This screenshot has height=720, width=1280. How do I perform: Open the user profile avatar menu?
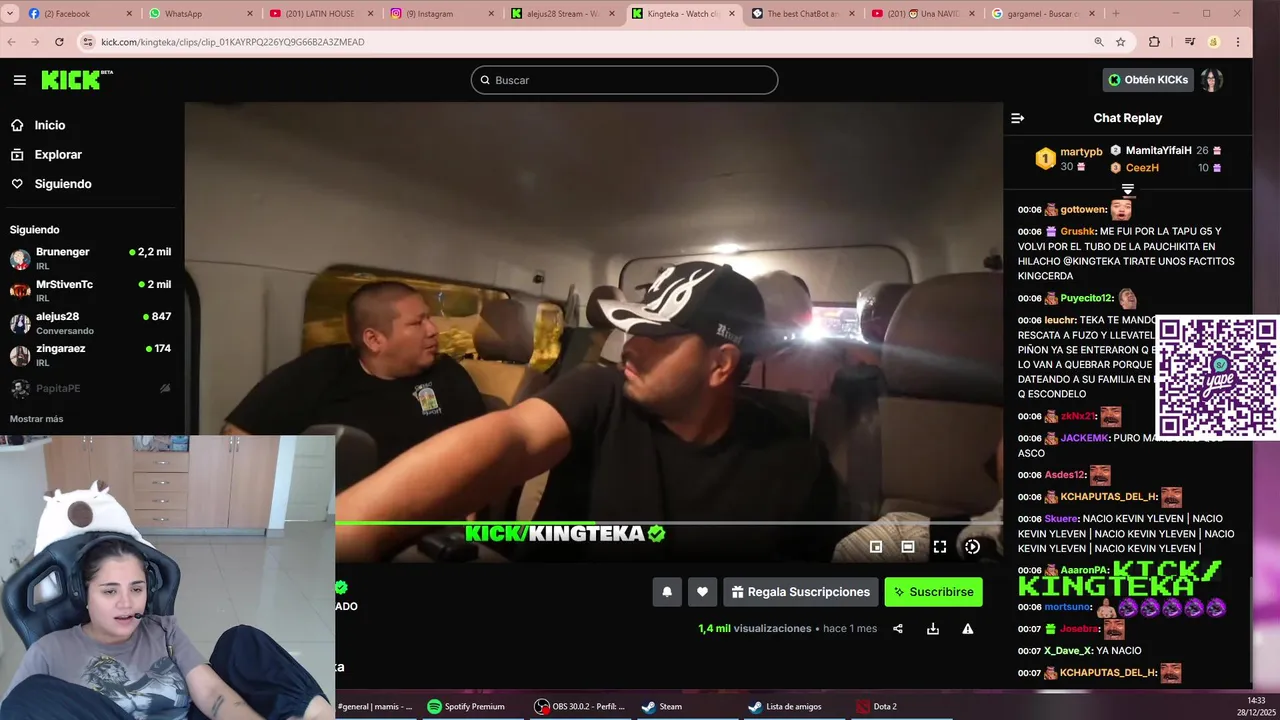coord(1212,80)
